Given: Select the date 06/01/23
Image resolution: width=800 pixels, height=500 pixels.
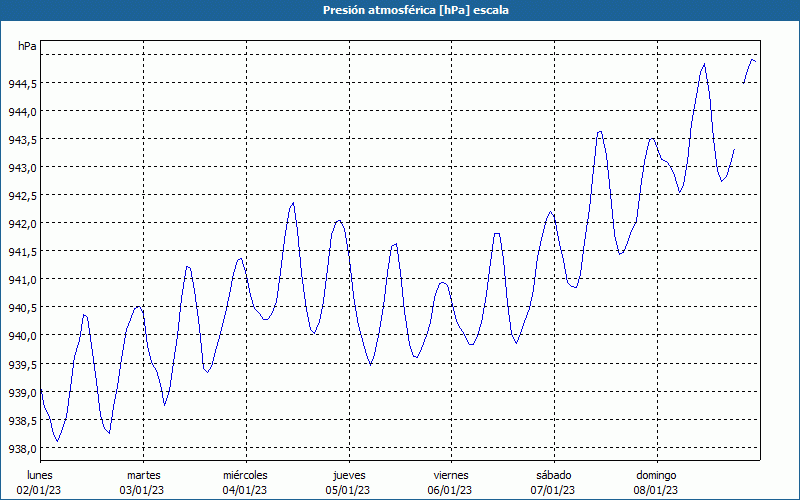Looking at the screenshot, I should [x=451, y=490].
